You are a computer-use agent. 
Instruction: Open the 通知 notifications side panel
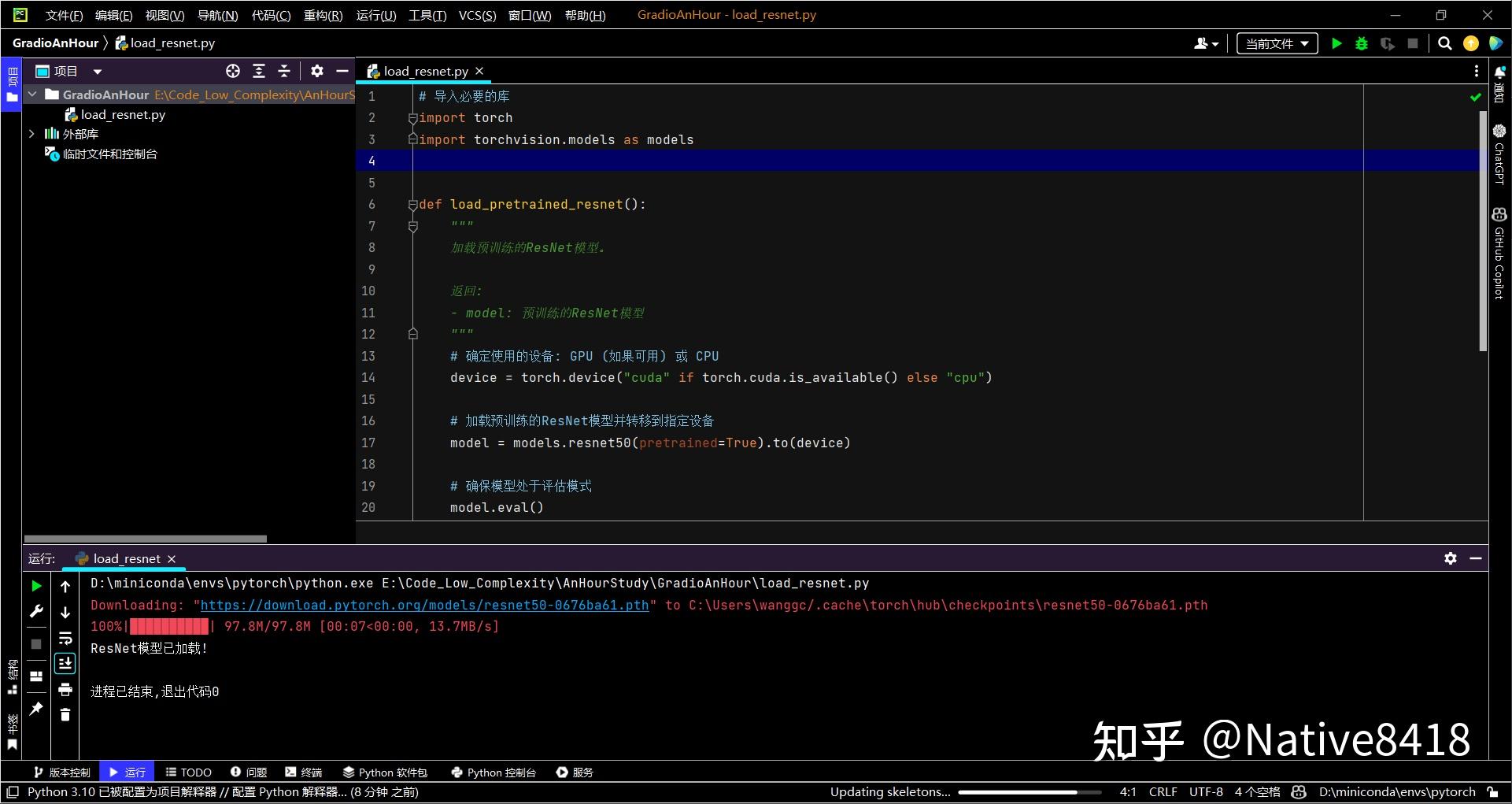1499,84
